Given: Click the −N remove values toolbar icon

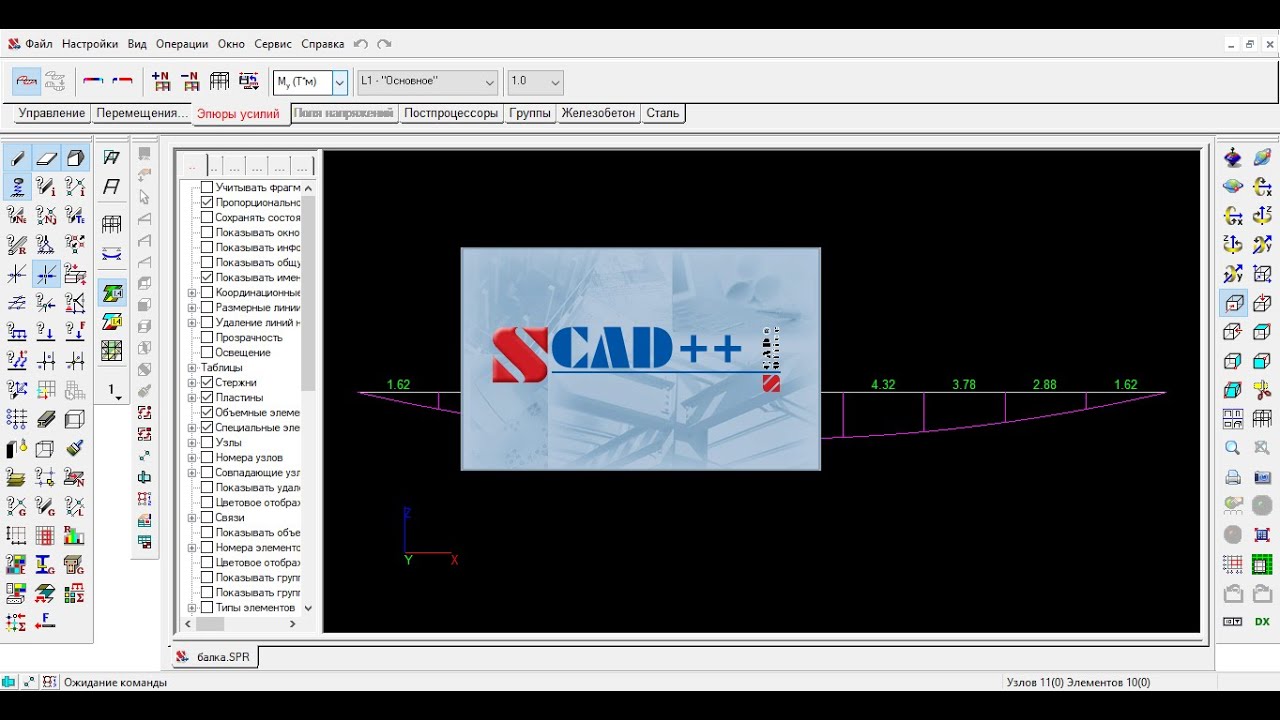Looking at the screenshot, I should point(190,81).
